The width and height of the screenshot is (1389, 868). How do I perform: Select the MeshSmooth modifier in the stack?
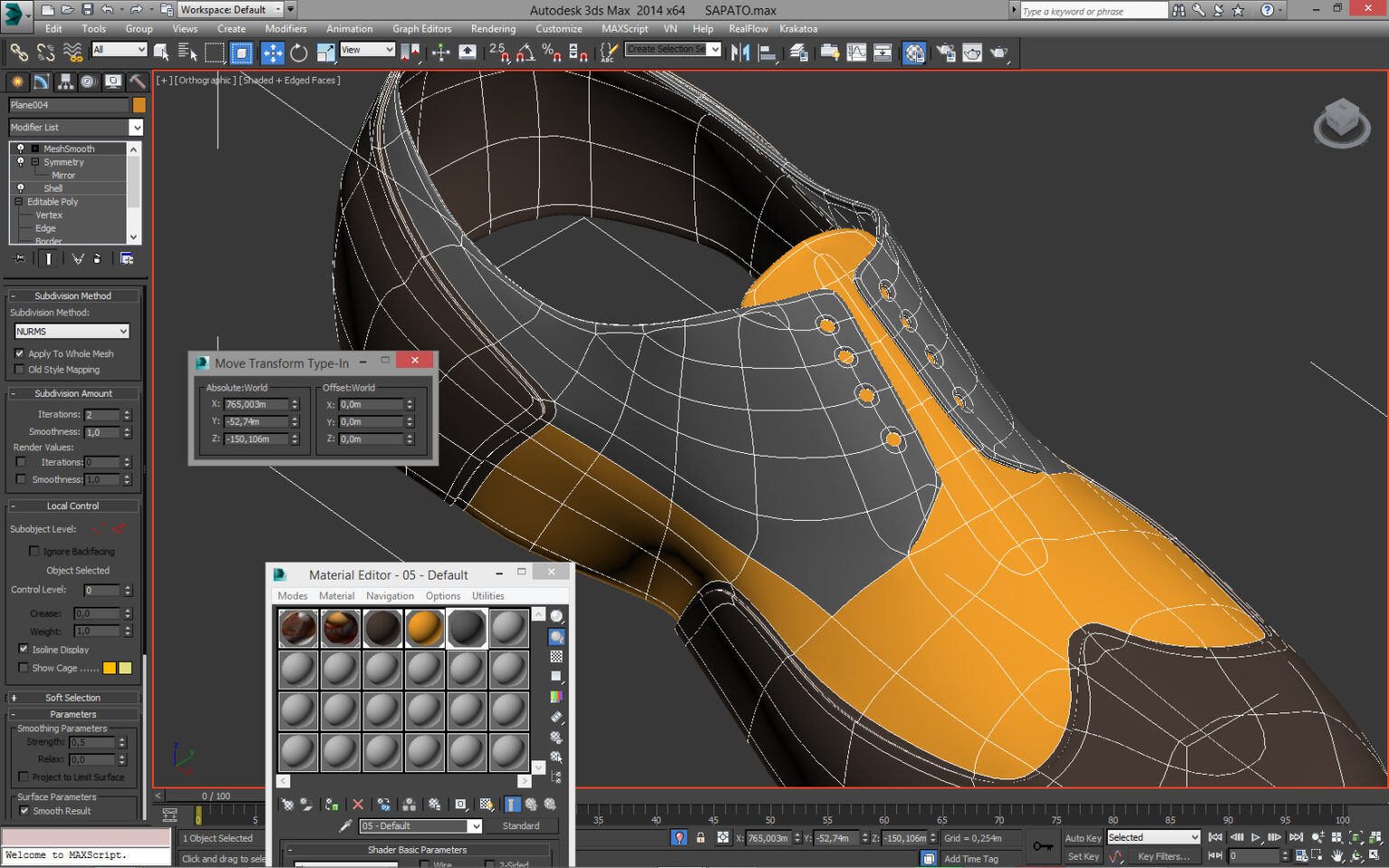point(69,148)
